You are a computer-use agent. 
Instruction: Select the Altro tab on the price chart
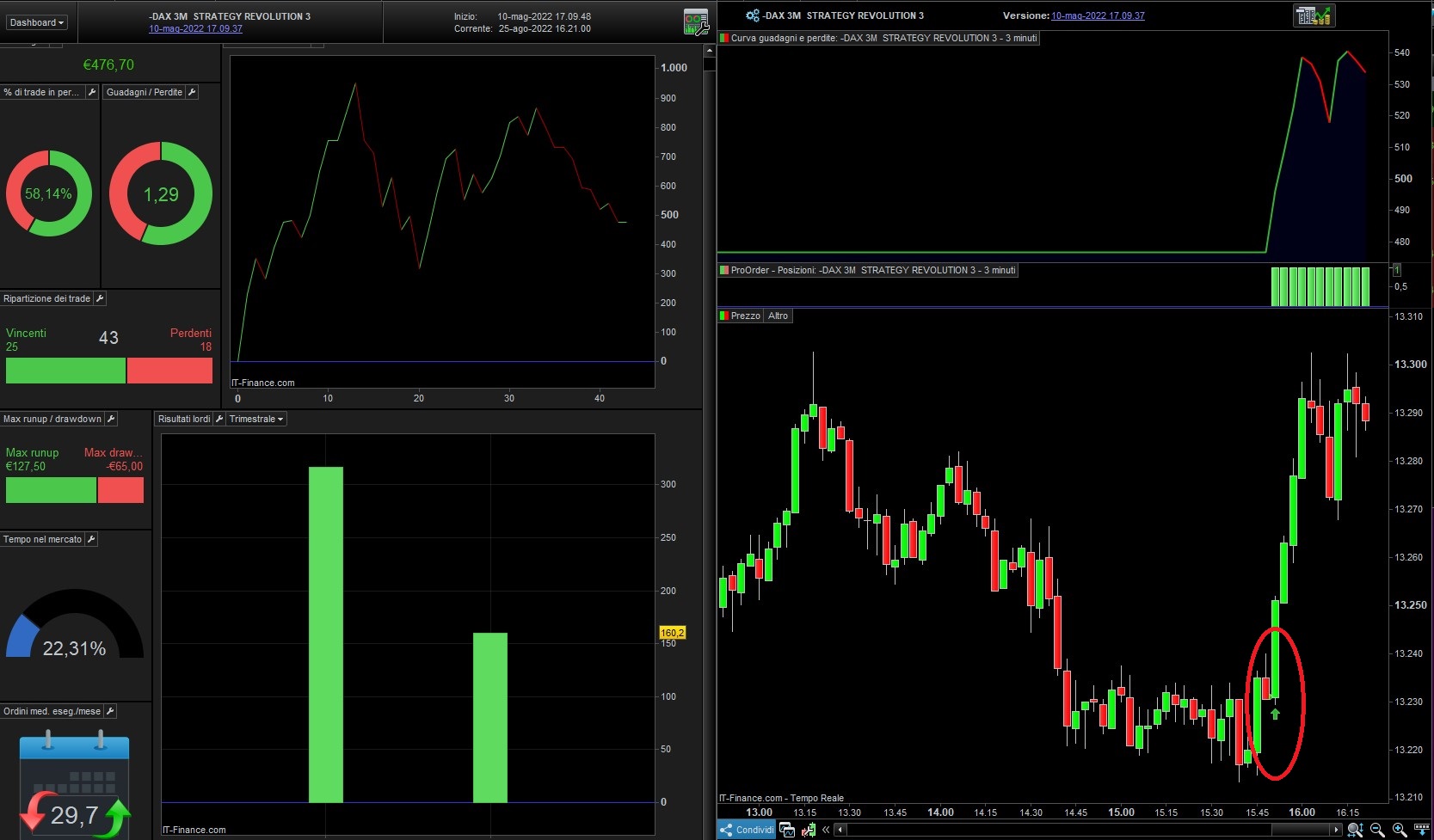pyautogui.click(x=778, y=316)
